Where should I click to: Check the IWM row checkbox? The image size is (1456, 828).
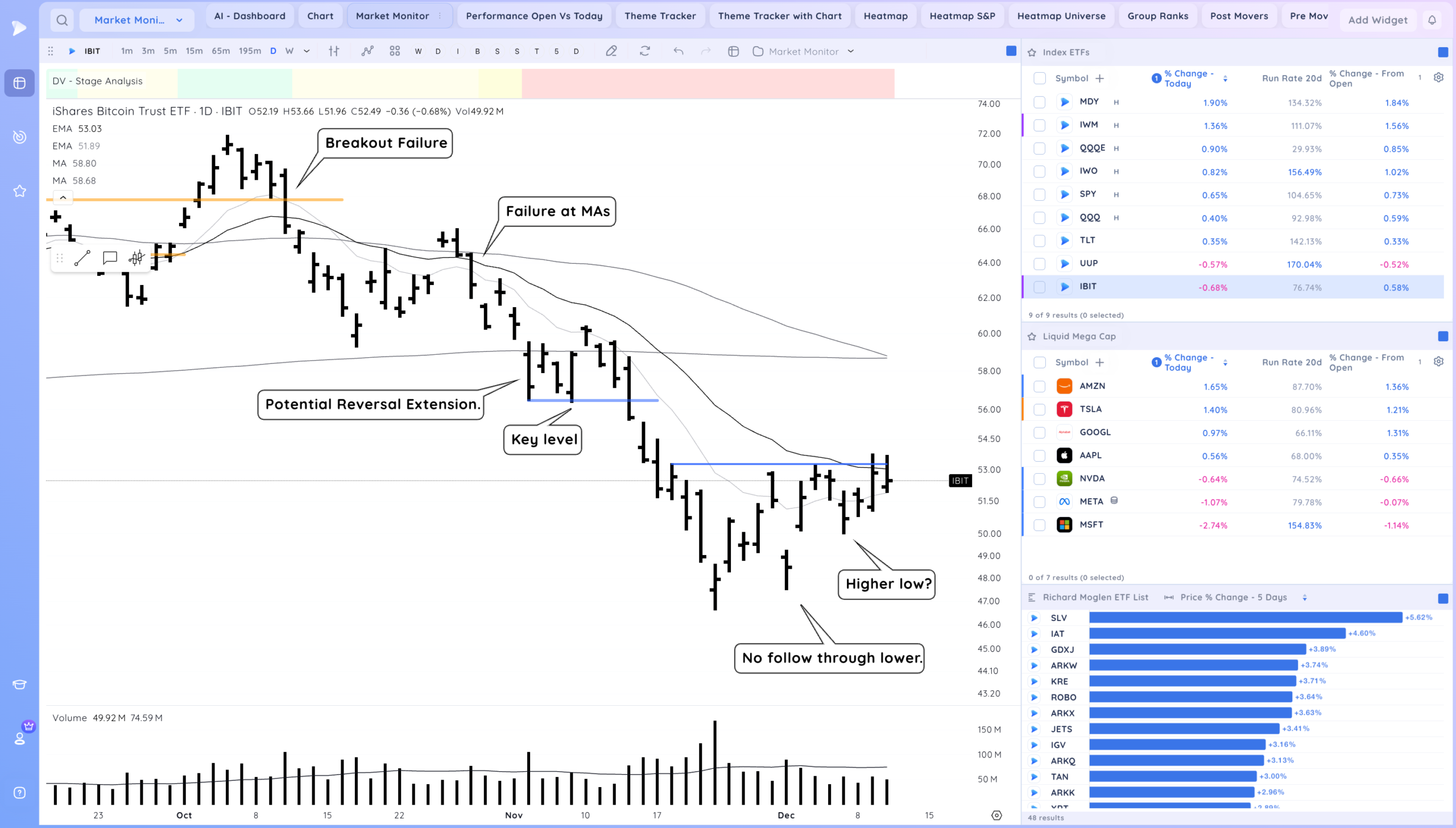[1039, 126]
